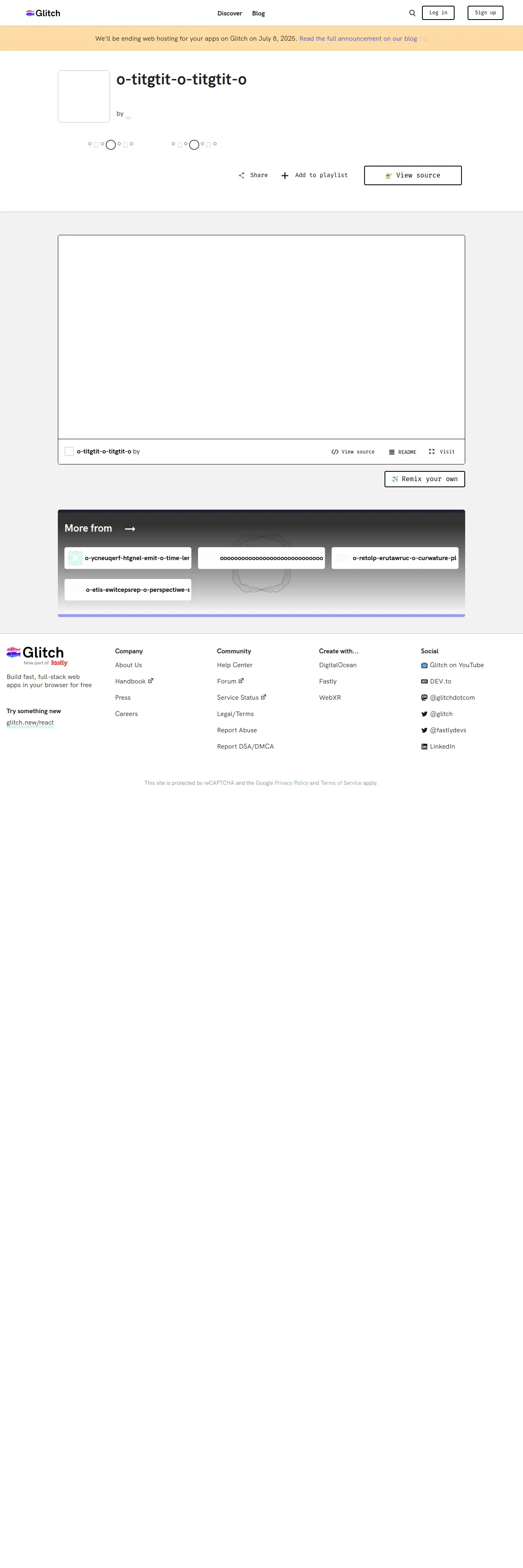This screenshot has width=523, height=1568.
Task: Open Glitch on YouTube
Action: coord(453,665)
